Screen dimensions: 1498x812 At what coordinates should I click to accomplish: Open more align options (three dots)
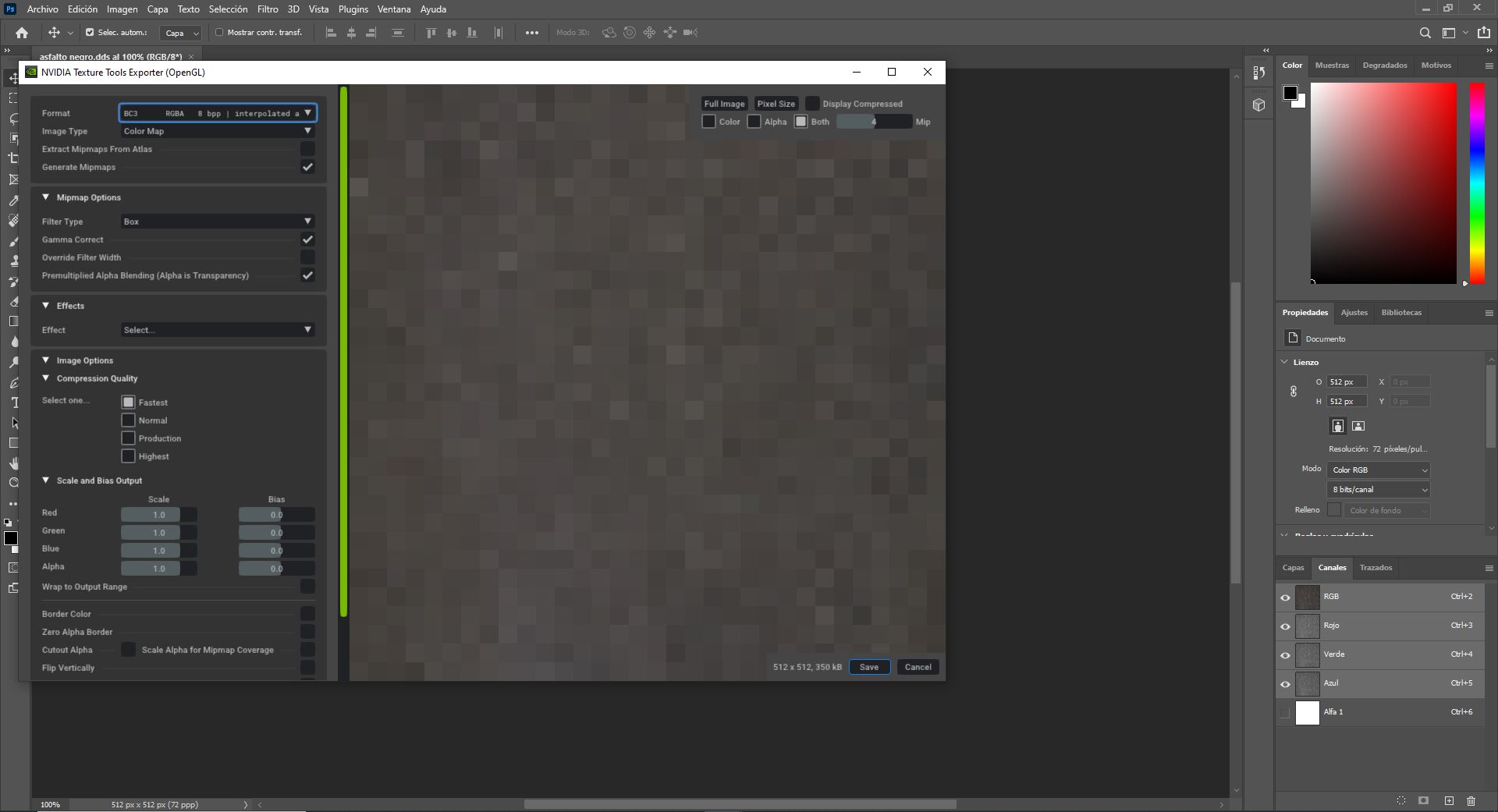click(x=532, y=33)
